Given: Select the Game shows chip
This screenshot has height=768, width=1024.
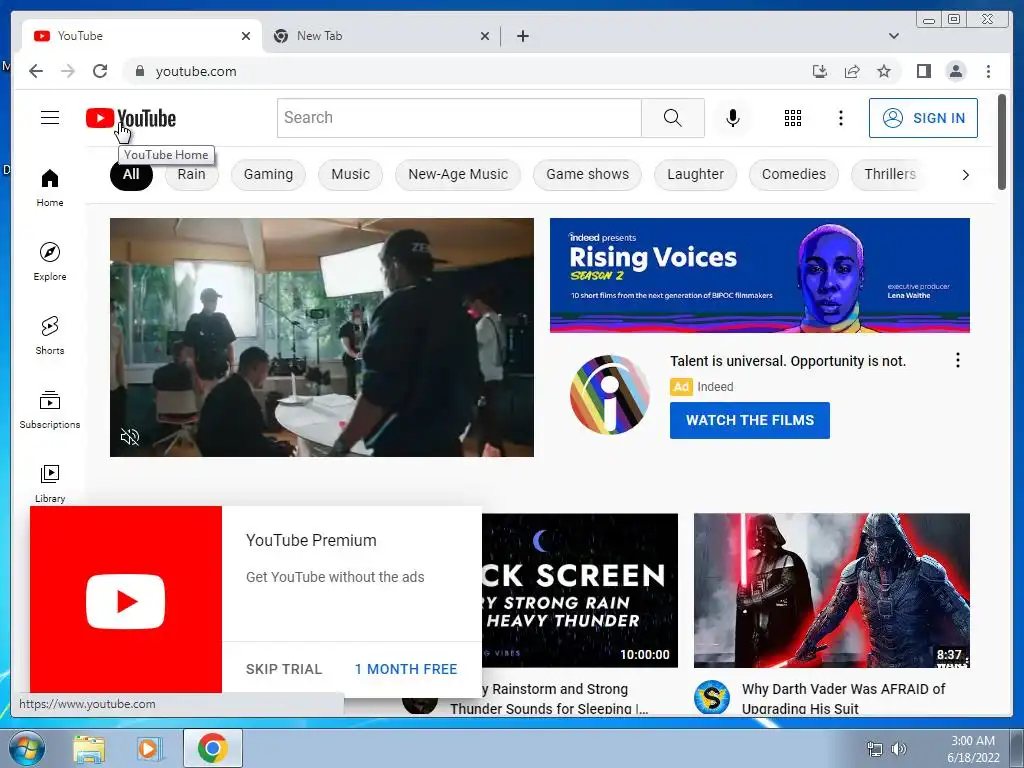Looking at the screenshot, I should 587,174.
